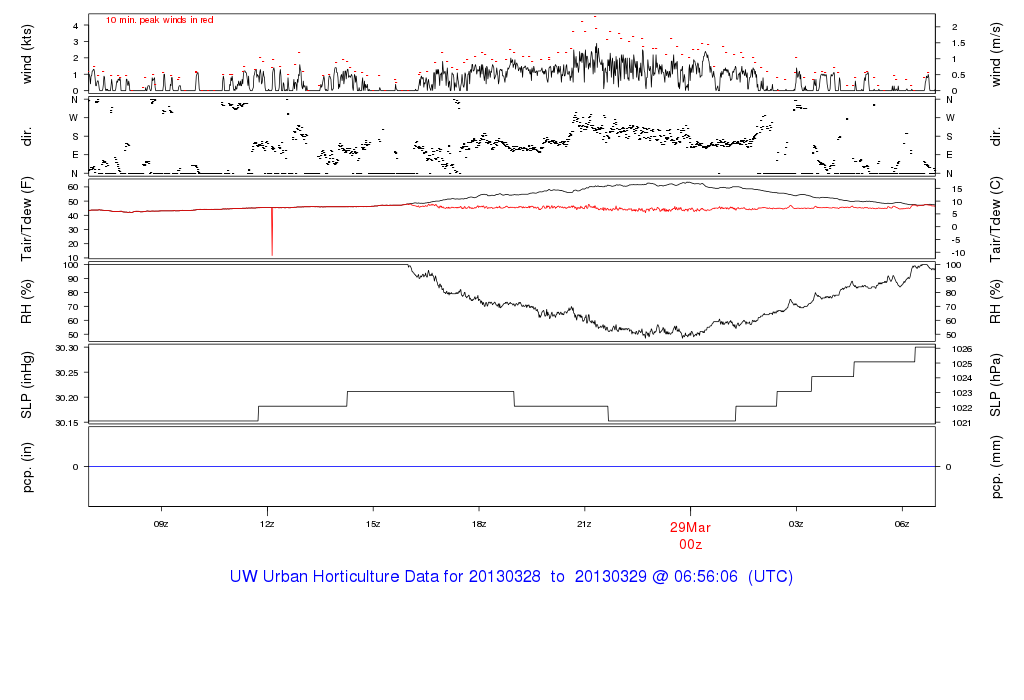Click the '21z' time axis label
Screen dimensions: 1024x700
tap(584, 524)
